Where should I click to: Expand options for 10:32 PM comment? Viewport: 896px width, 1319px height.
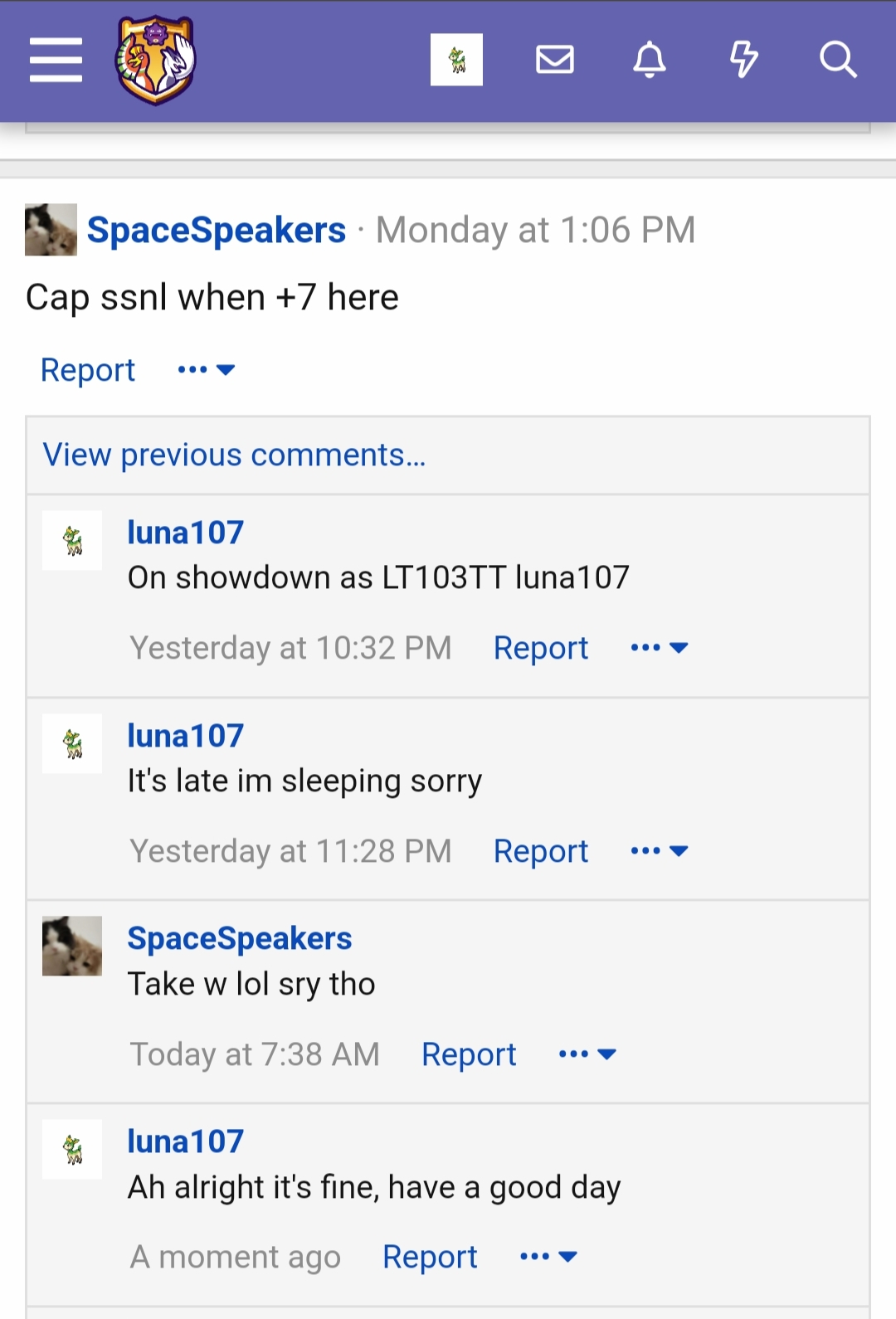(x=660, y=648)
